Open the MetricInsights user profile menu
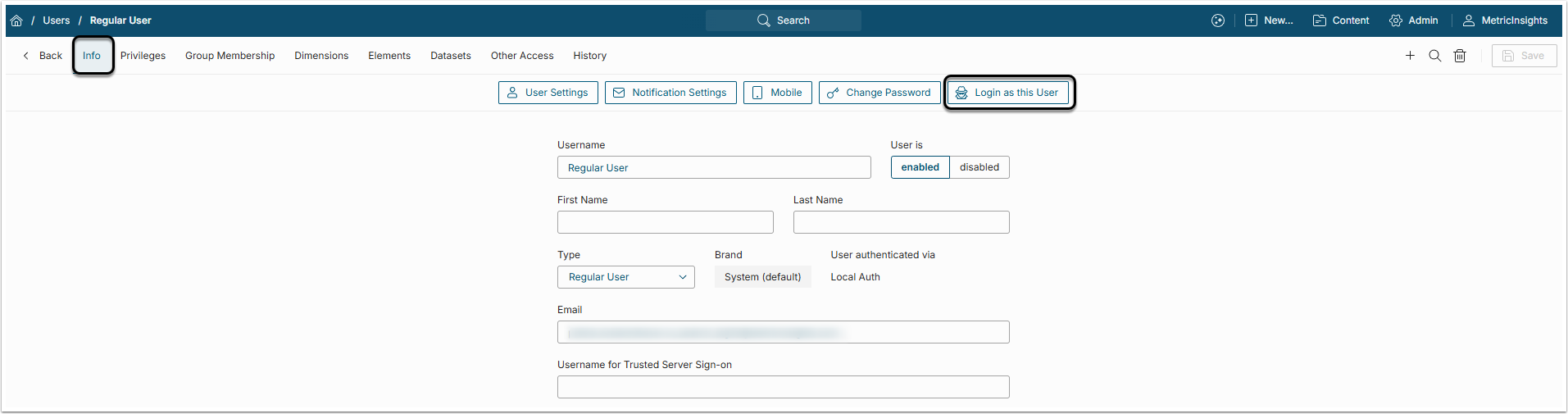Screen dimensions: 1568x414 pos(1506,20)
